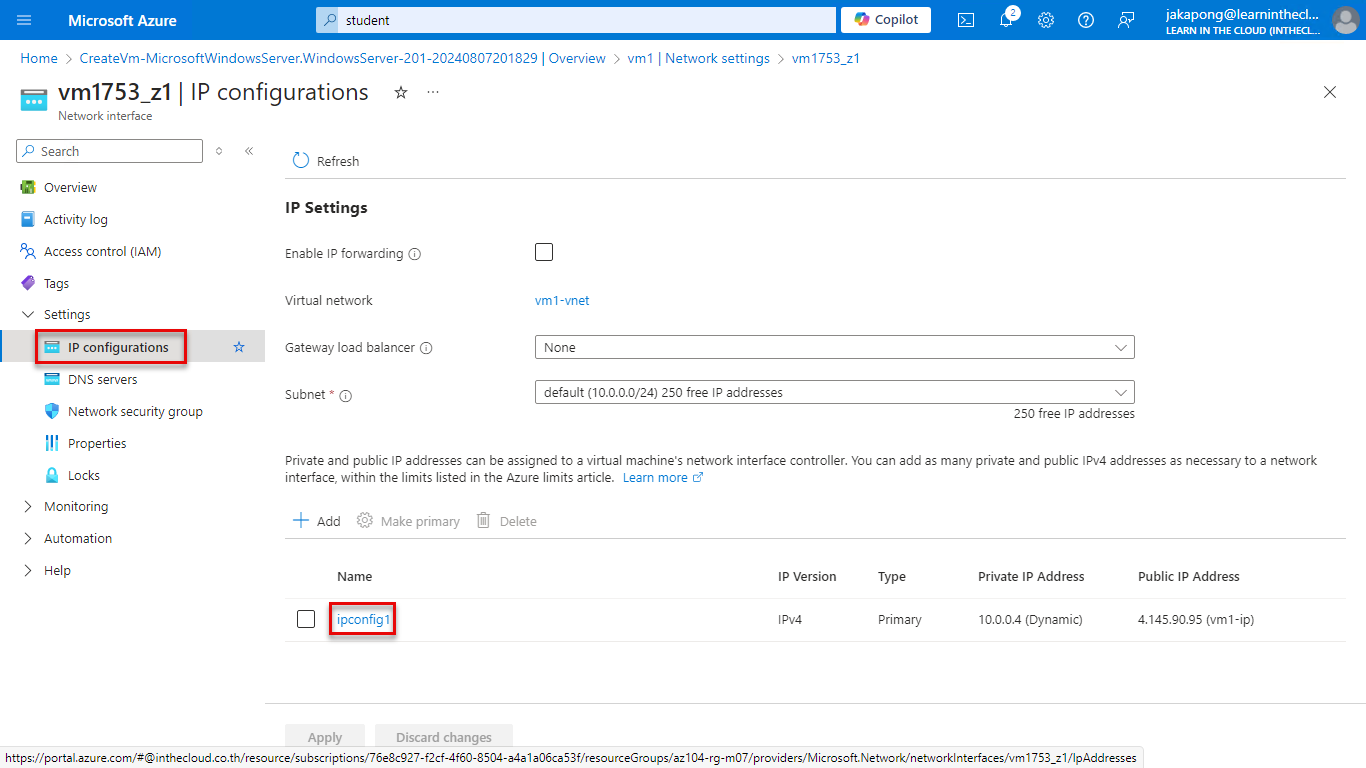Viewport: 1366px width, 768px height.
Task: Click the 4.145.90.95 (vm1-ip) cell
Action: [1196, 619]
